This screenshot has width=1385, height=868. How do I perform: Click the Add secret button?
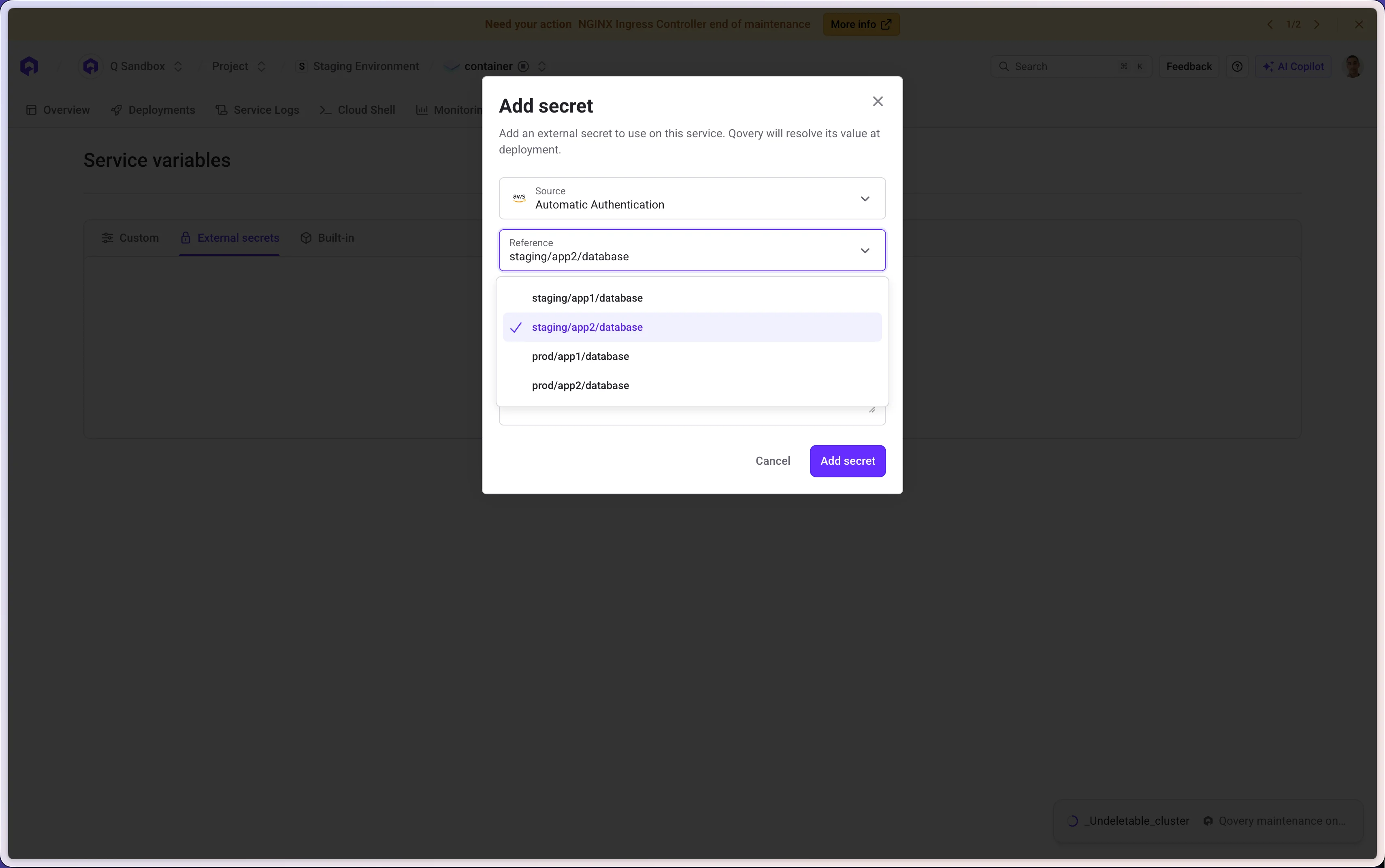[848, 461]
